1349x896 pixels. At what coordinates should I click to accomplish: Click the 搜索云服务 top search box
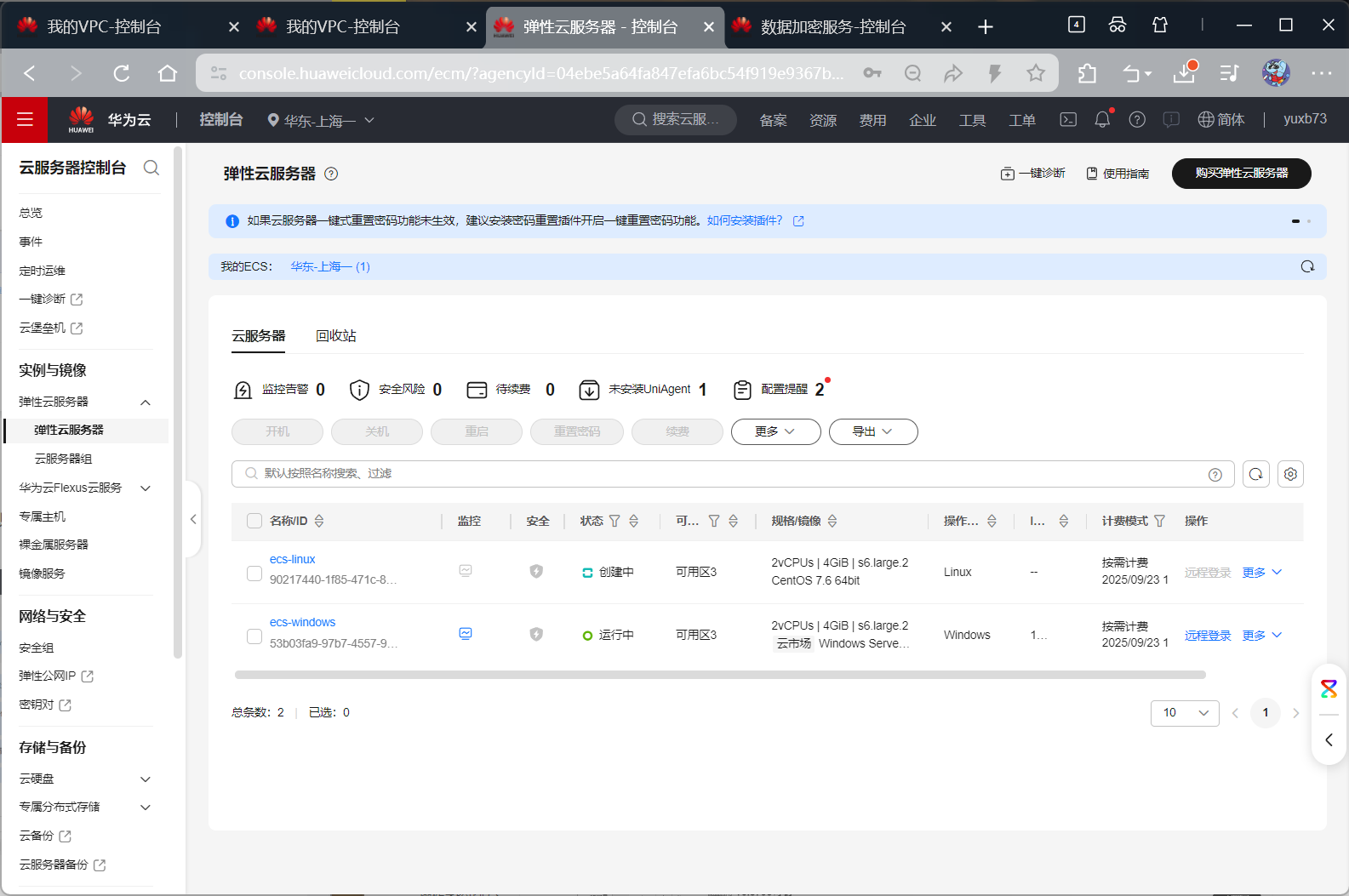click(677, 120)
